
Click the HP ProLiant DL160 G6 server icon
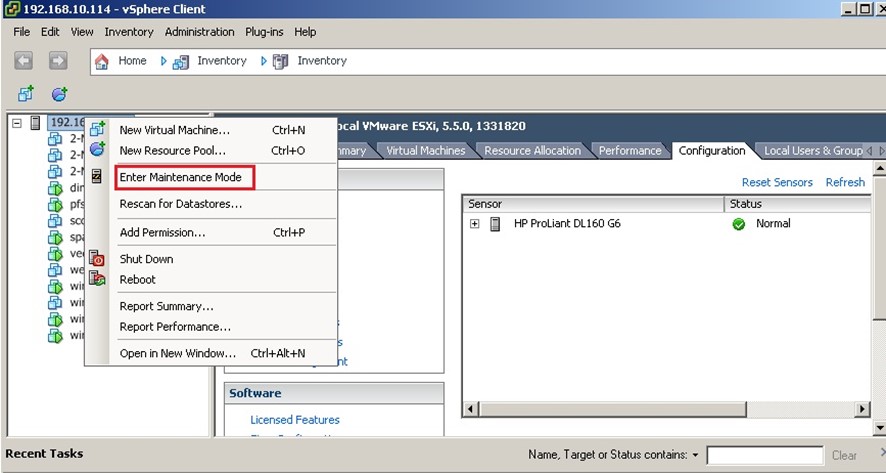pyautogui.click(x=495, y=224)
